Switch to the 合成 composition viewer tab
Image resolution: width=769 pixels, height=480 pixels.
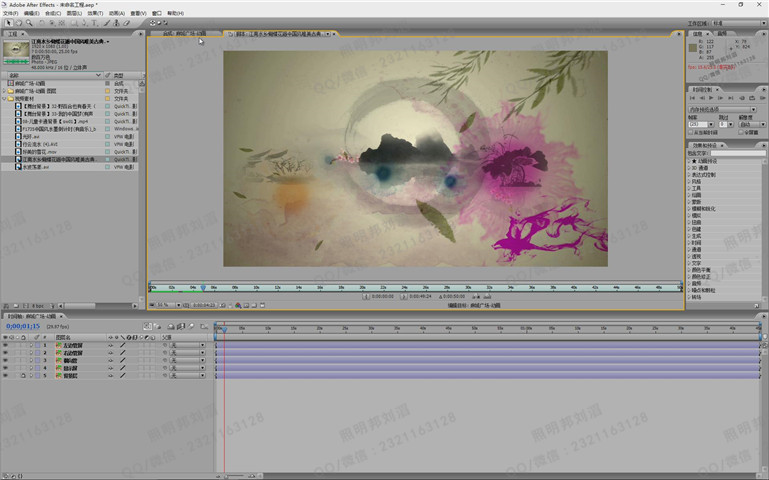coord(185,33)
